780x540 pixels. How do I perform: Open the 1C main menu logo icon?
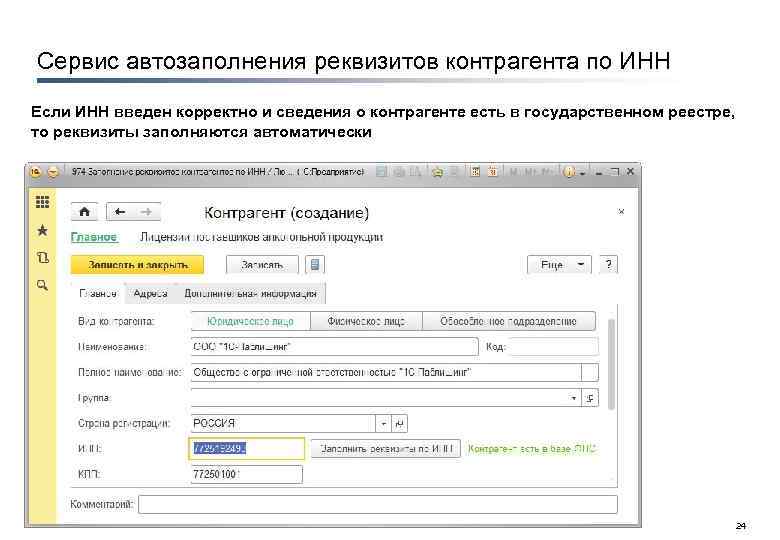[36, 172]
